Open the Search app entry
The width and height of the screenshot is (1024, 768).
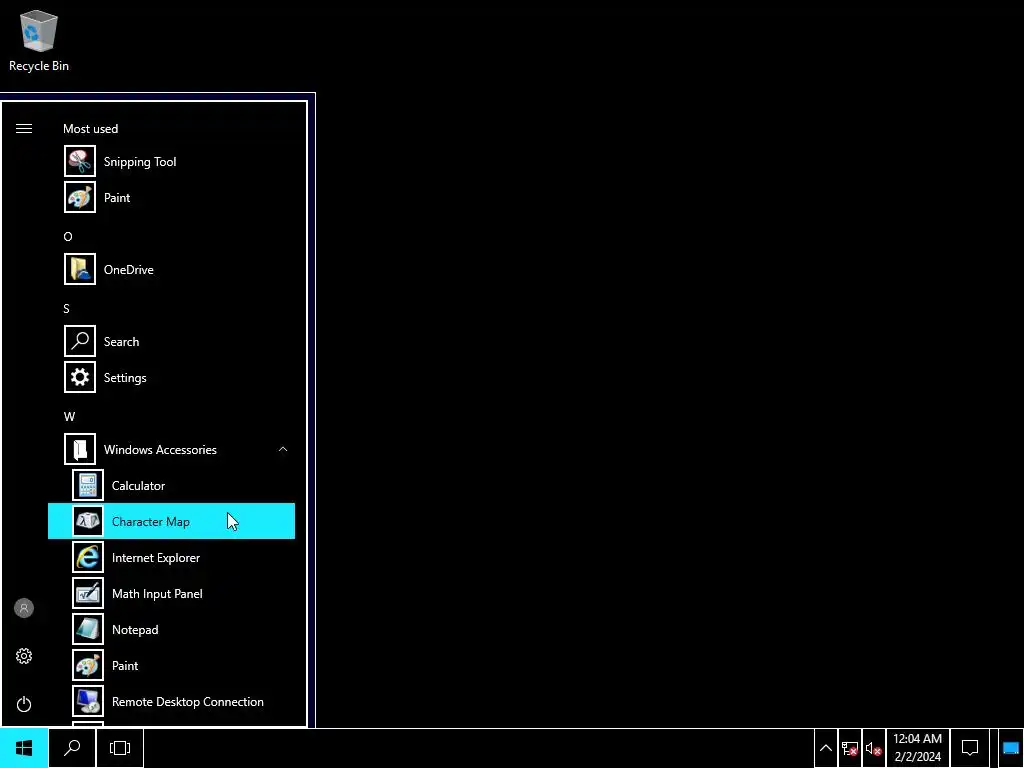(171, 342)
